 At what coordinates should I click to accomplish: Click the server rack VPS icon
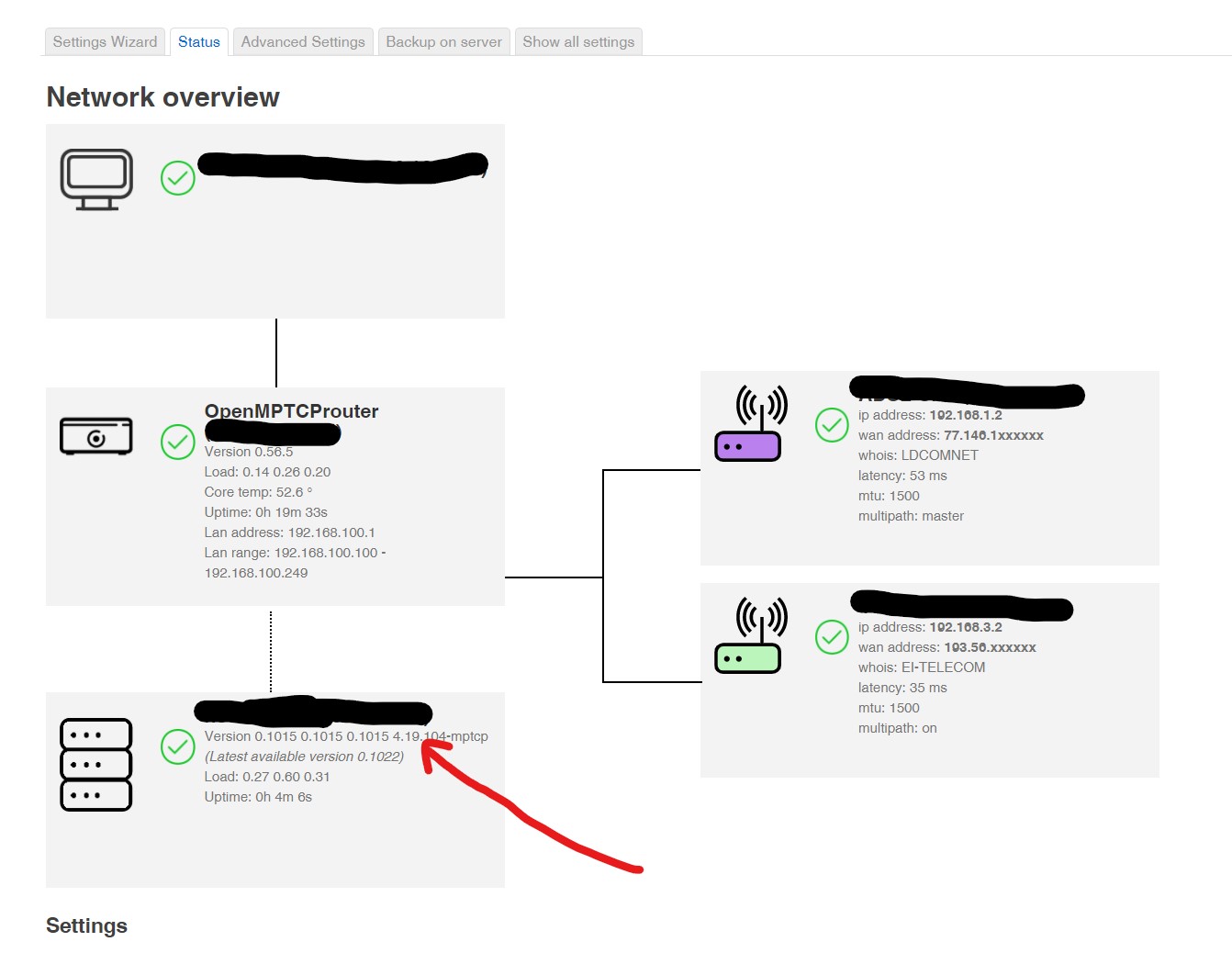pyautogui.click(x=96, y=765)
